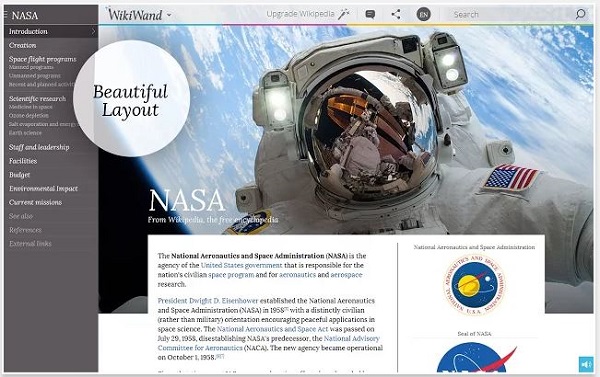Jump to Ozone depletion subsection

tap(29, 116)
